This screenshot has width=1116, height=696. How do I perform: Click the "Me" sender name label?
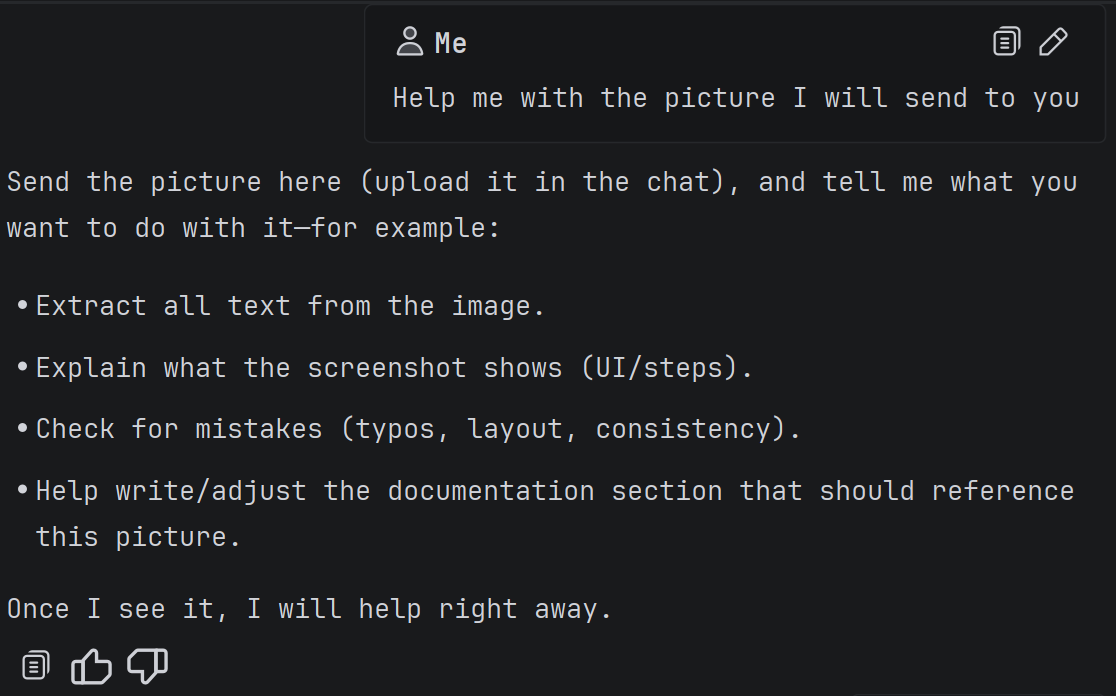(x=451, y=43)
